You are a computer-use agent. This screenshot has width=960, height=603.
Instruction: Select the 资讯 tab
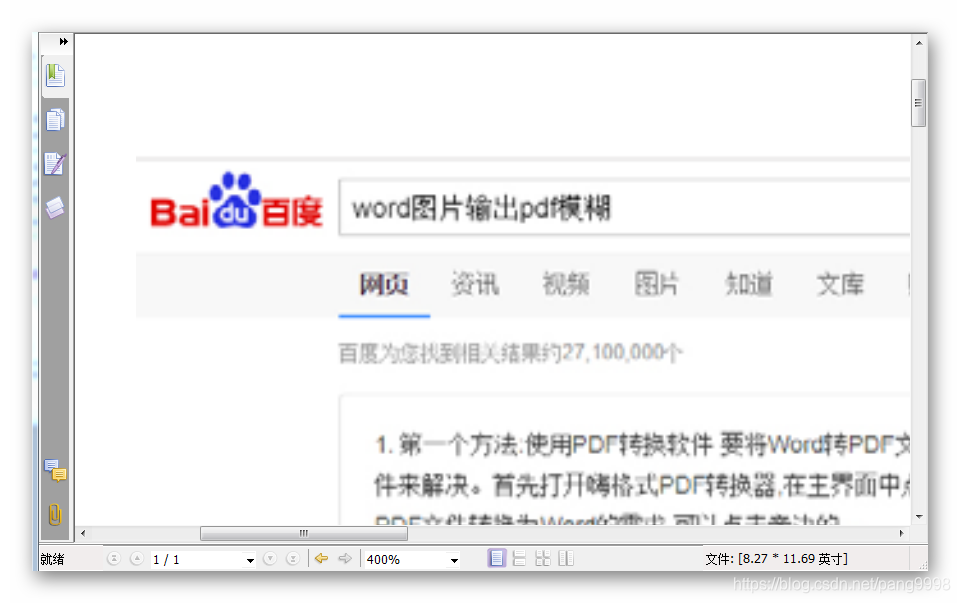pos(475,285)
